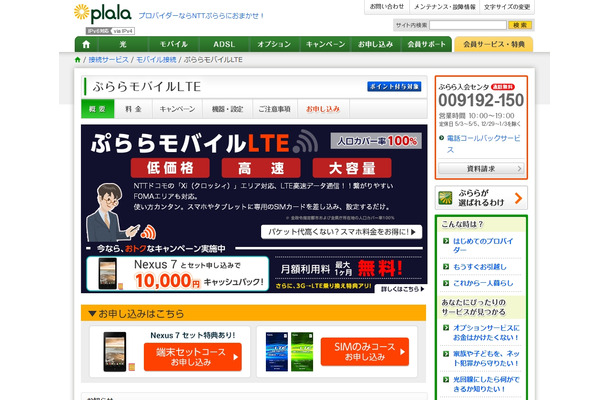Open オプションサービスにお金はかけたくない link
Viewport: 610px width, 400px height.
486,332
